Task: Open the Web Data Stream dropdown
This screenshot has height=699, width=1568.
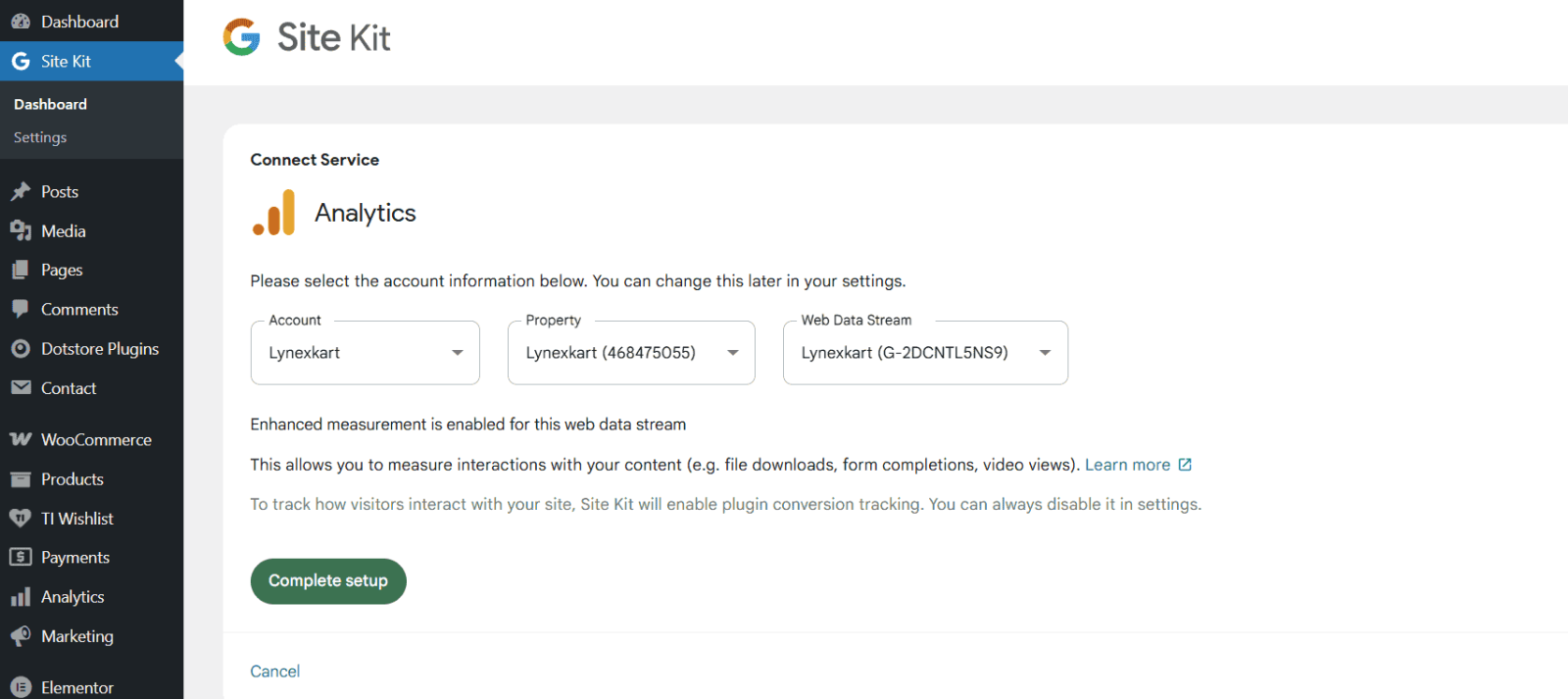Action: (925, 353)
